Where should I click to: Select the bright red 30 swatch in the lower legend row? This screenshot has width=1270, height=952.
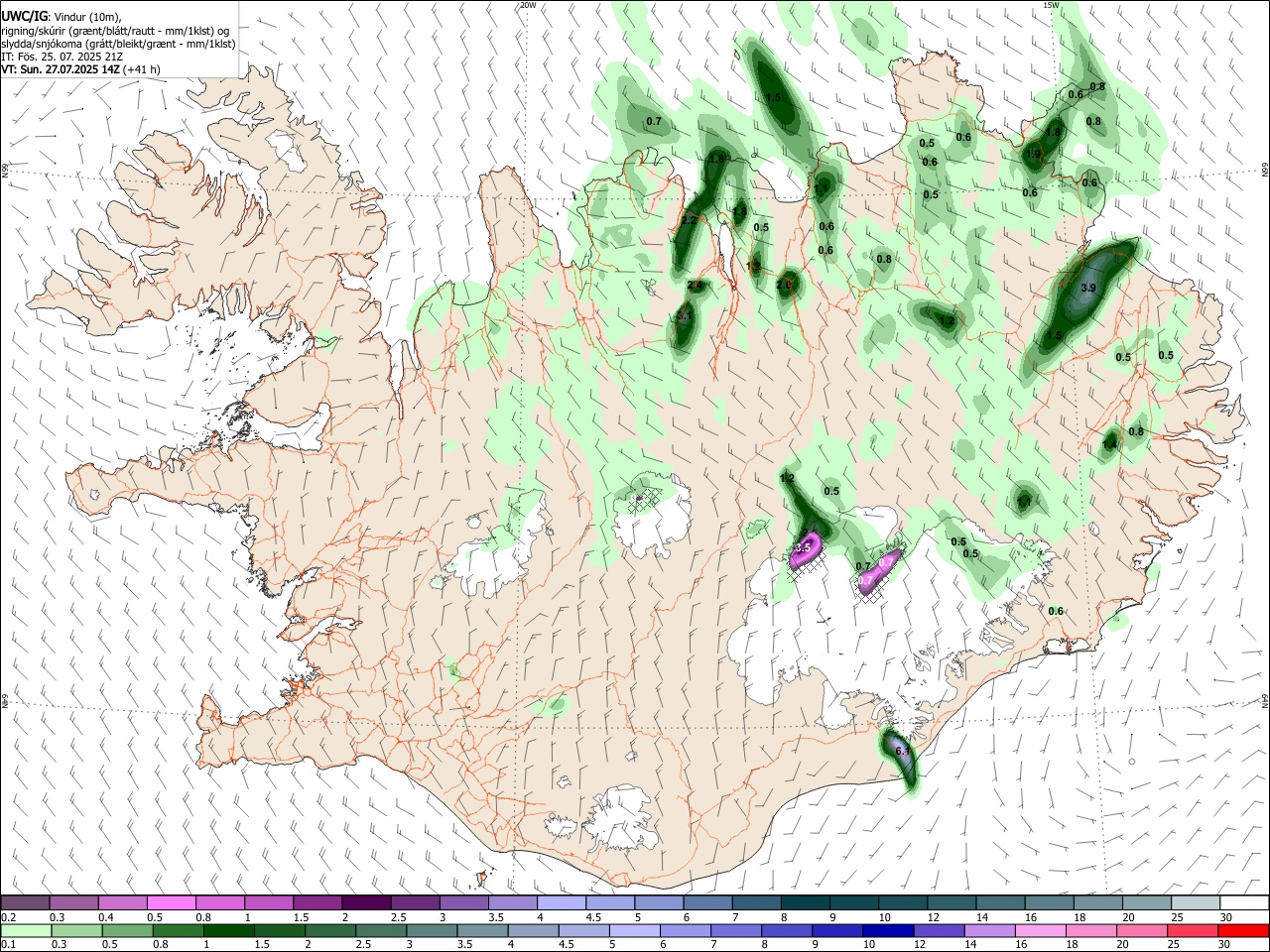1242,931
